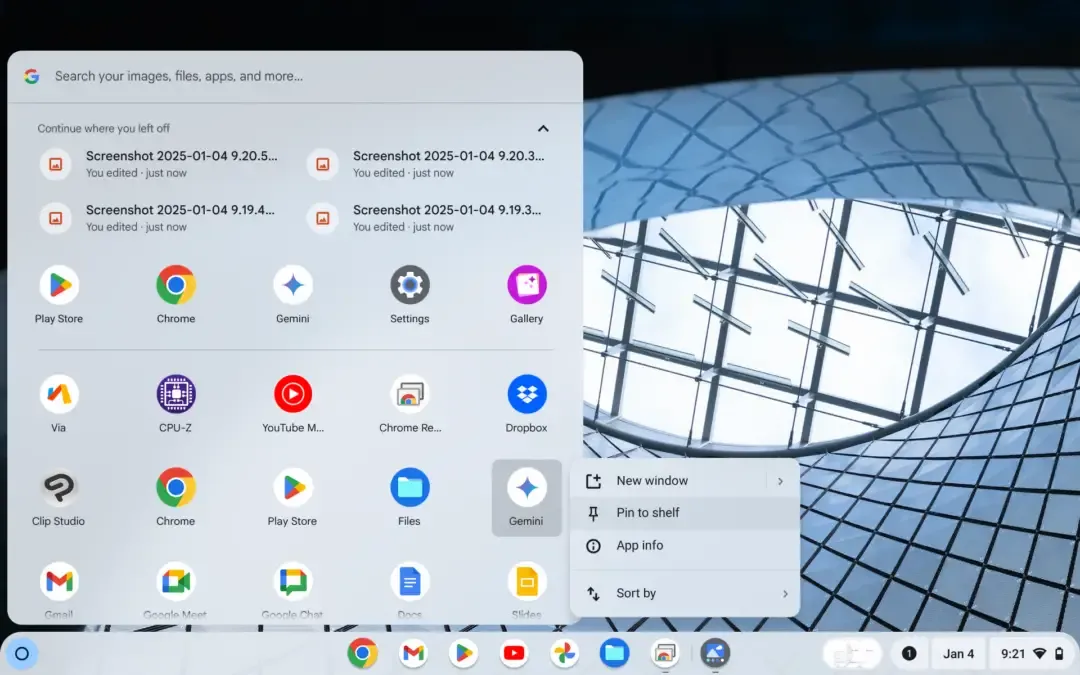
Task: Click Chrome icon on the shelf
Action: (x=362, y=653)
